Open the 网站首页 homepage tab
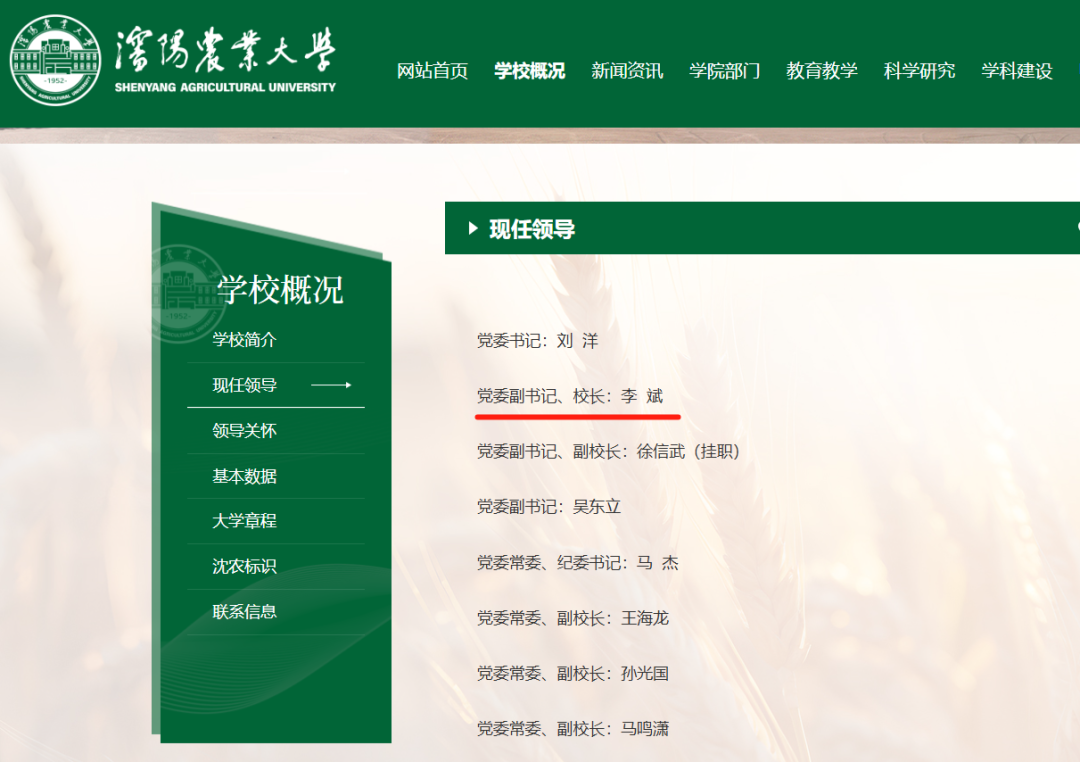Viewport: 1080px width, 762px height. click(x=433, y=72)
